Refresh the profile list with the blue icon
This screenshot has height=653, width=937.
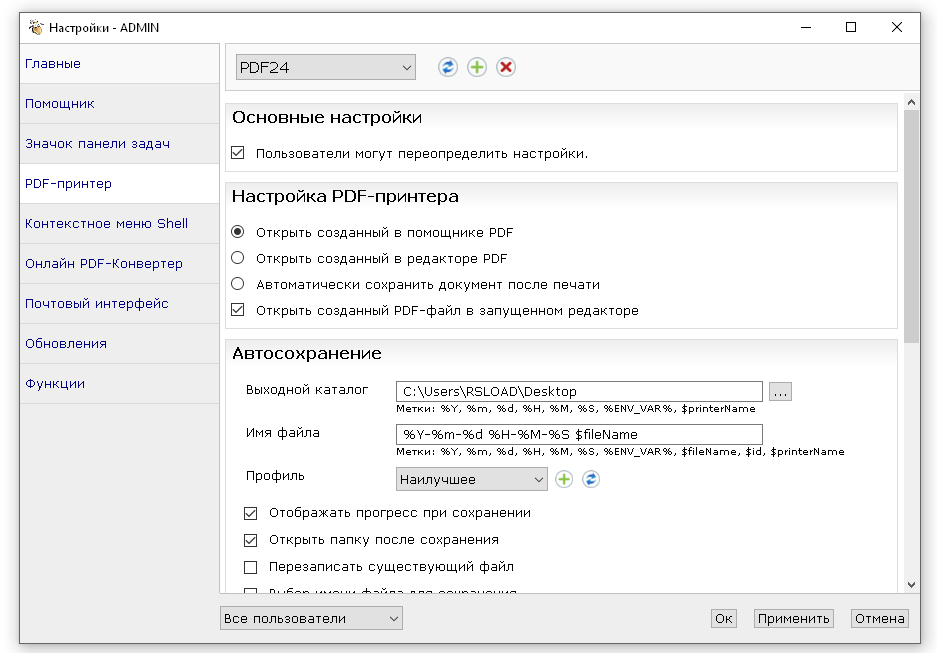coord(591,479)
